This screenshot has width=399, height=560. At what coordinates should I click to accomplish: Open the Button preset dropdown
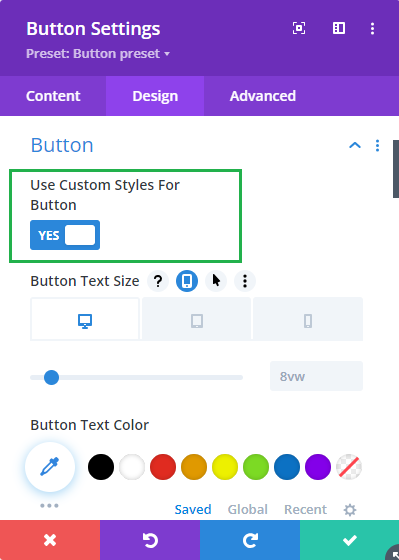coord(98,54)
